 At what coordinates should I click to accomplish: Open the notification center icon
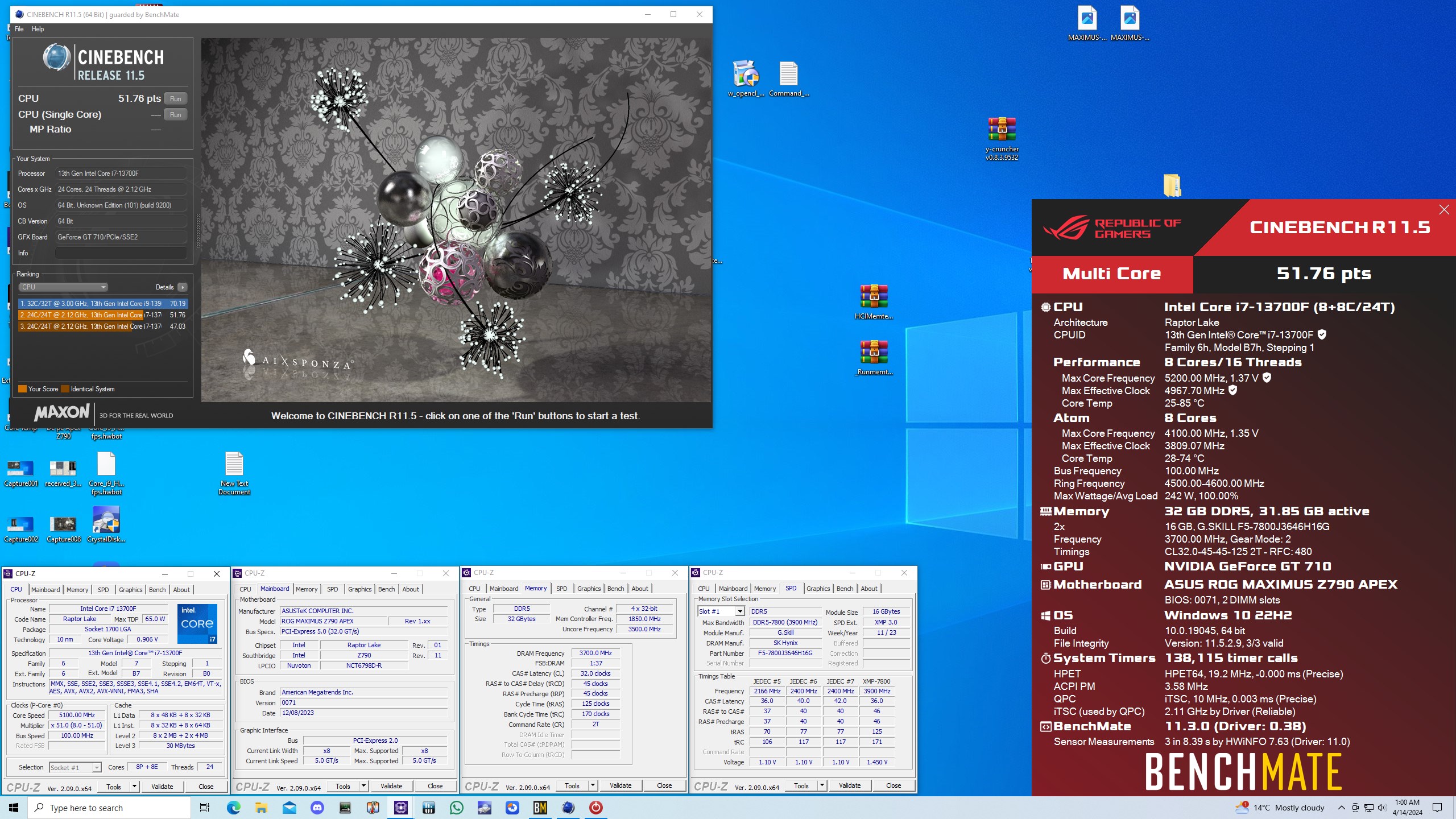click(1437, 808)
